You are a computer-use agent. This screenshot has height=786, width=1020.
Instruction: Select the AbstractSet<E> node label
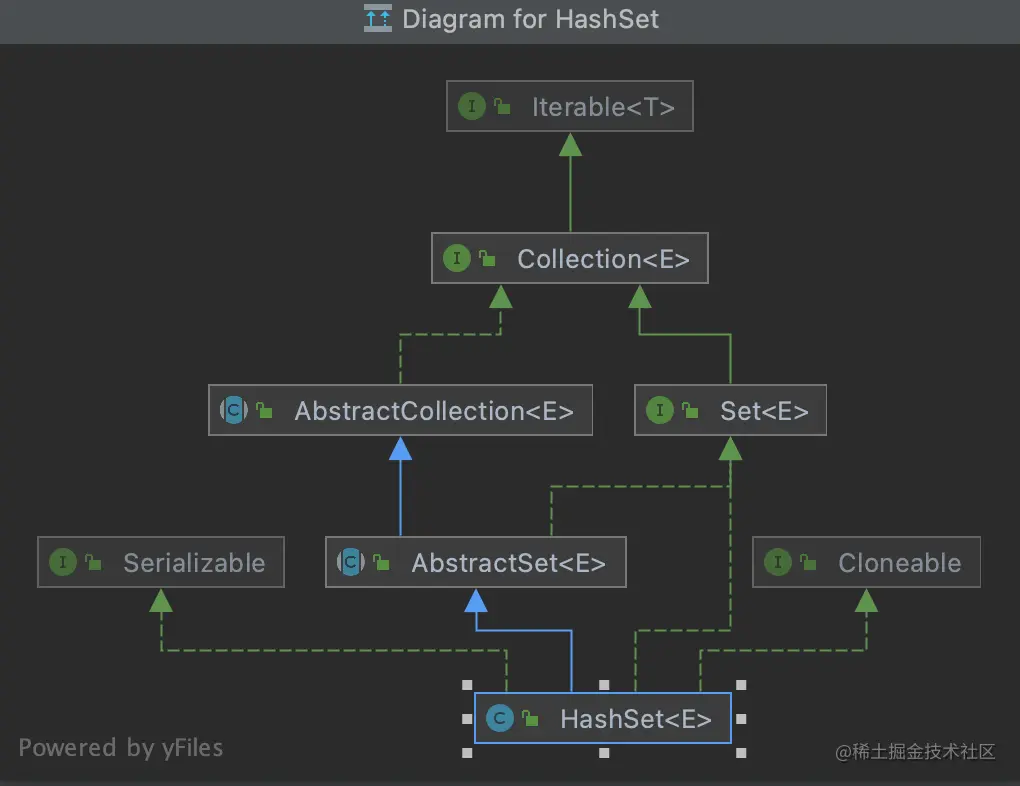point(508,562)
